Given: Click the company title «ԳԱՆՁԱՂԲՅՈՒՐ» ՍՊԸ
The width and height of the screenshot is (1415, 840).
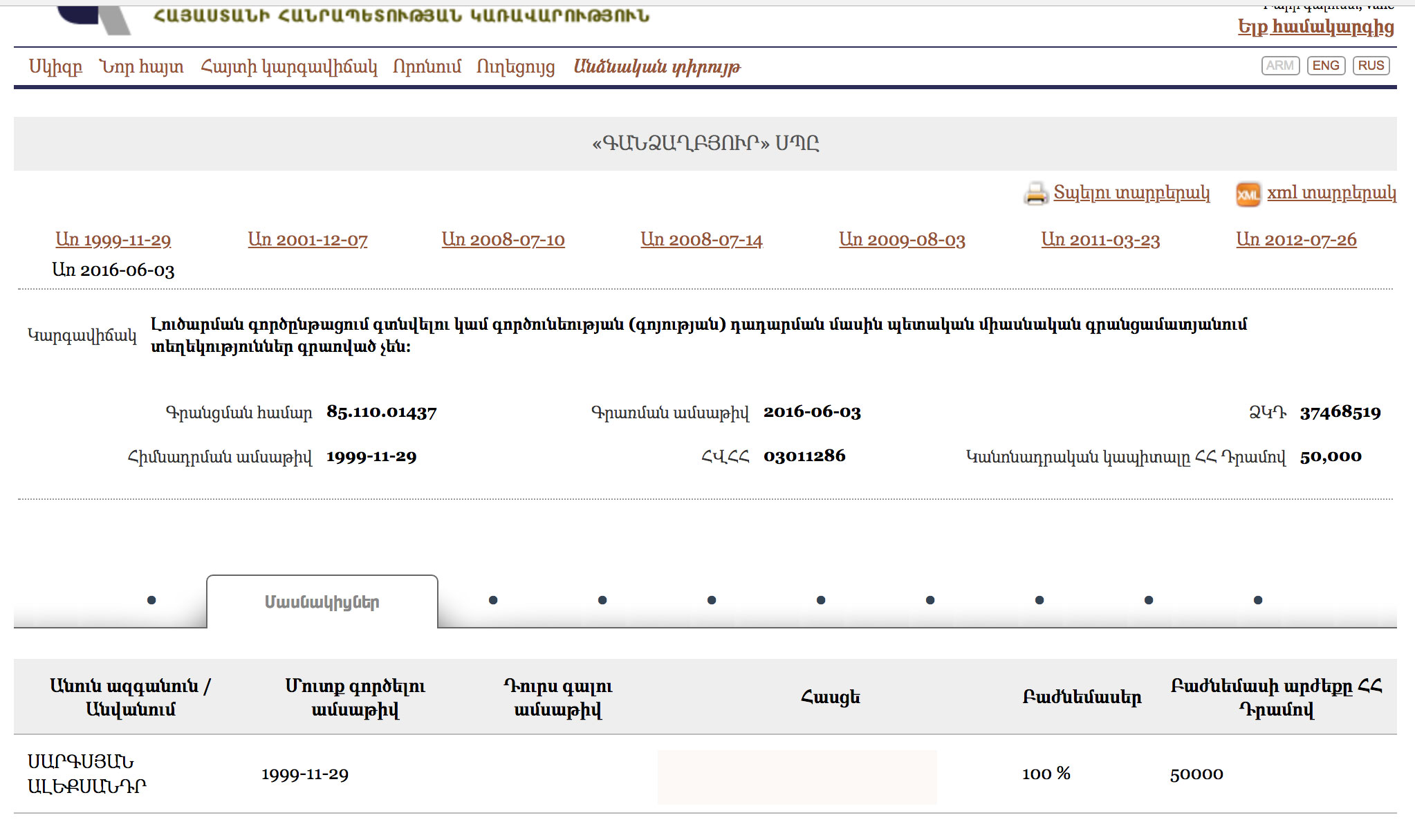Looking at the screenshot, I should [705, 143].
